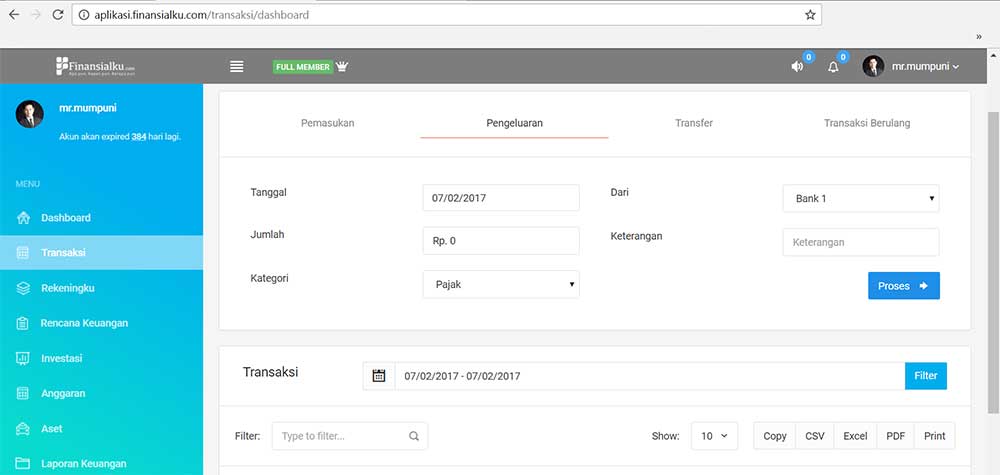Click the Dashboard home icon in sidebar
This screenshot has width=1000, height=475.
click(x=23, y=218)
